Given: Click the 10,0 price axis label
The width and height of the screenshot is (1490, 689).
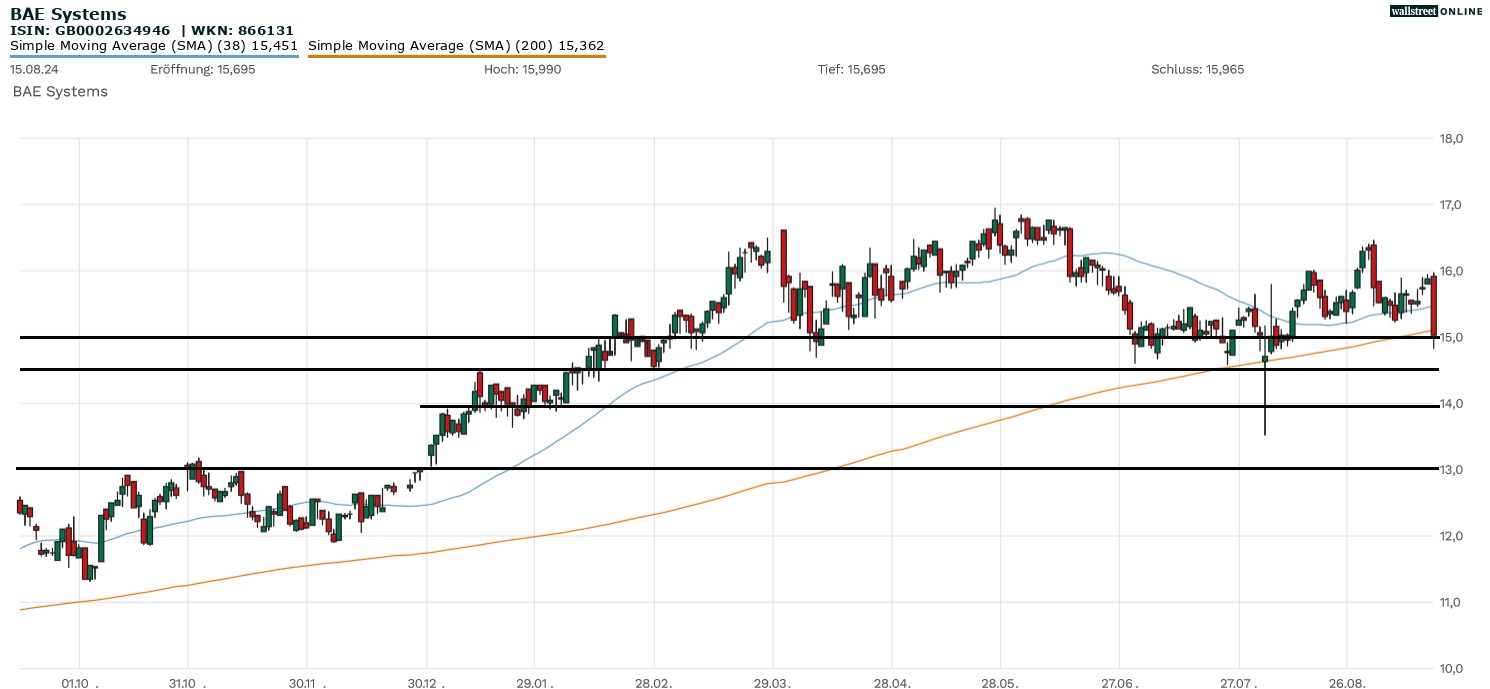Looking at the screenshot, I should 1450,668.
